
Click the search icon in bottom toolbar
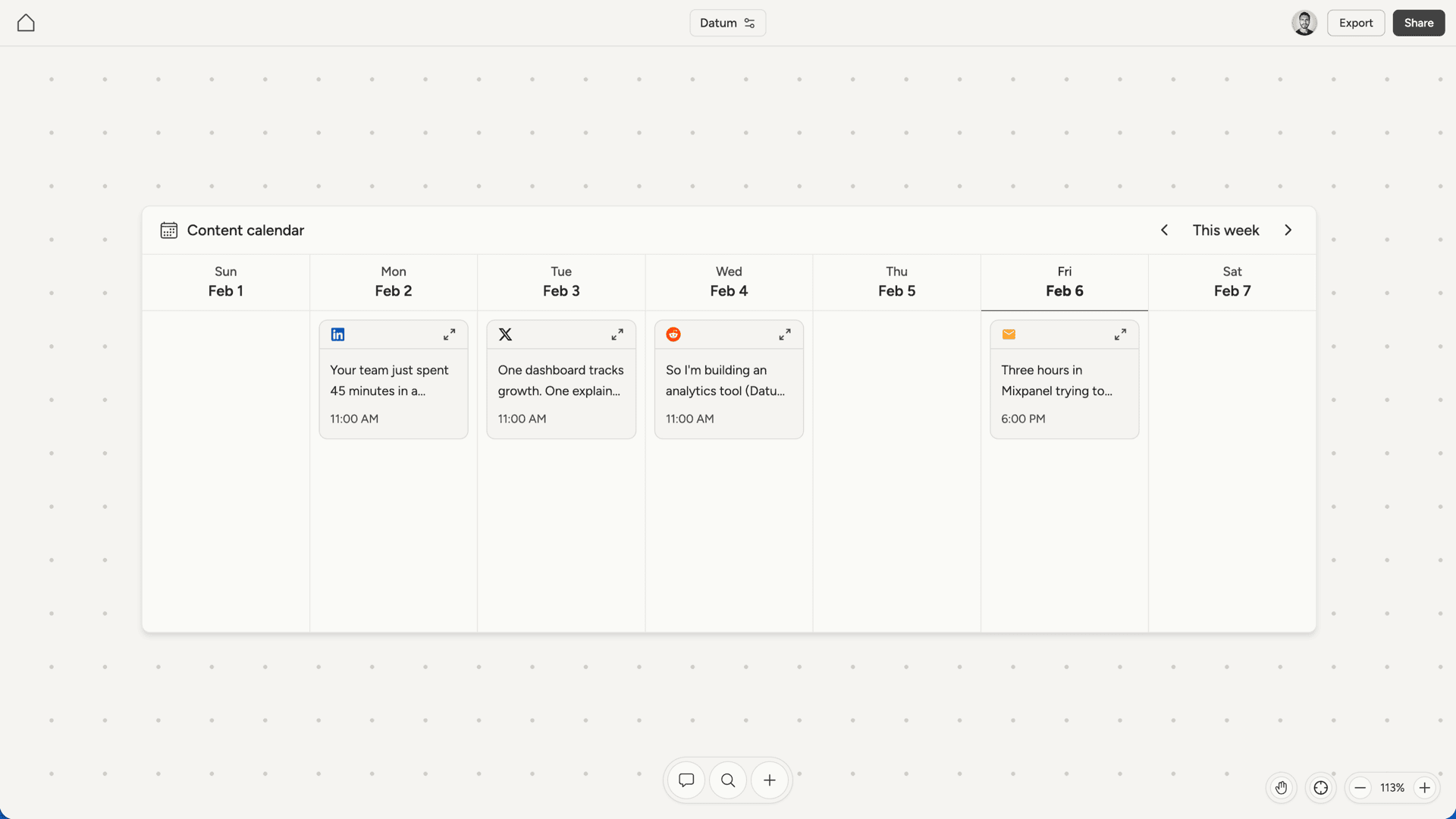tap(727, 780)
